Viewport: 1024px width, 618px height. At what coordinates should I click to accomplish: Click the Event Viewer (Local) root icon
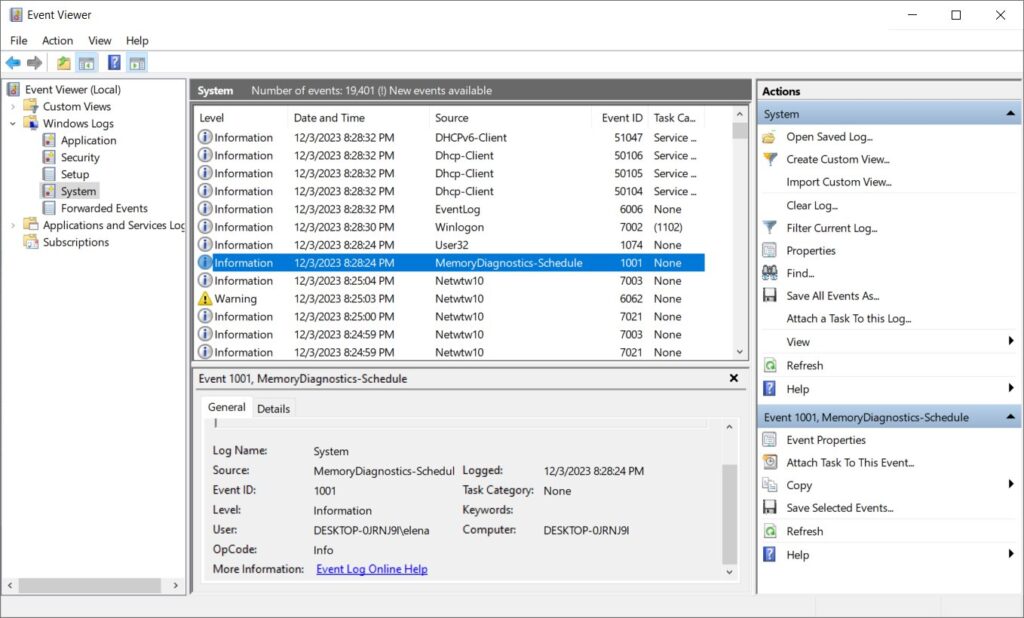[x=14, y=89]
